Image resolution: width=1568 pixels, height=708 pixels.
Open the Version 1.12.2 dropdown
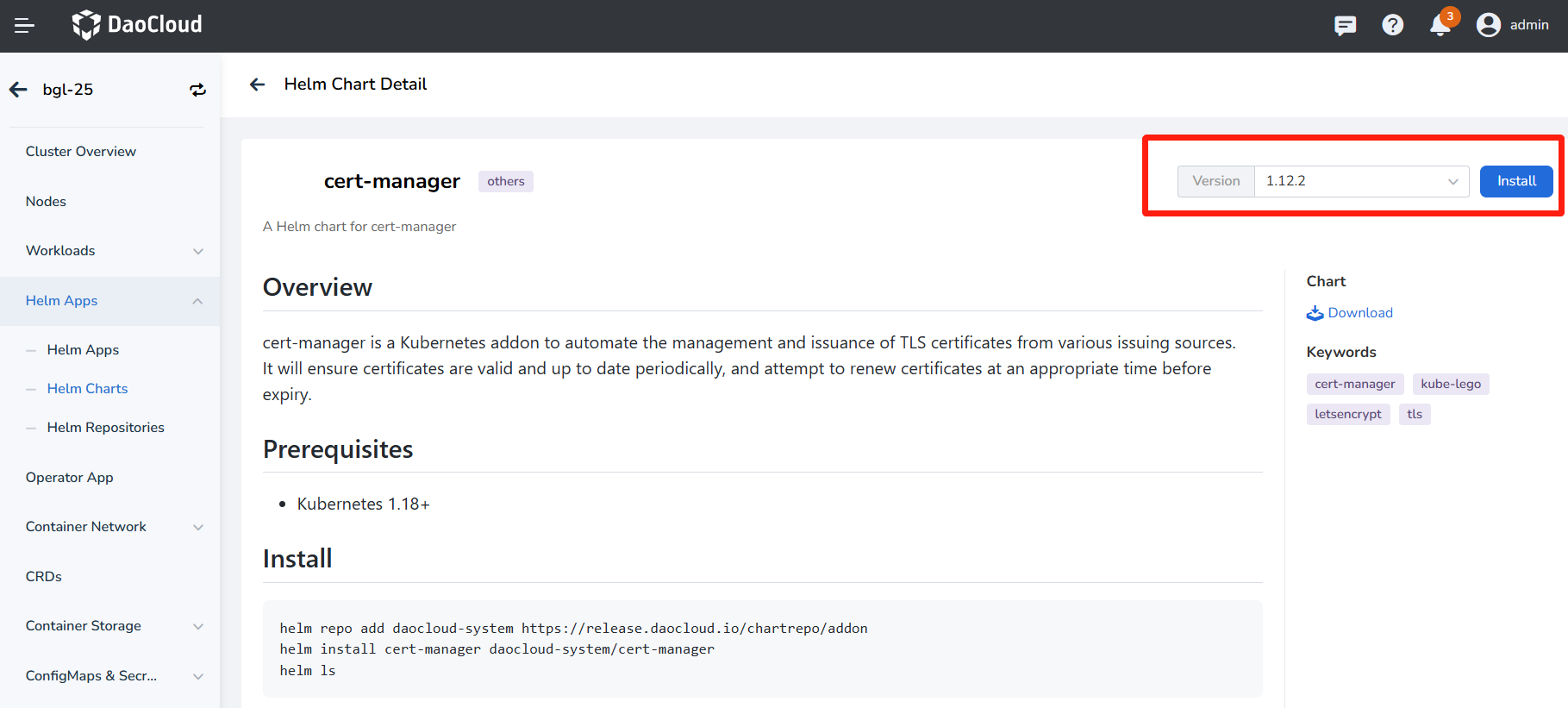(x=1360, y=181)
